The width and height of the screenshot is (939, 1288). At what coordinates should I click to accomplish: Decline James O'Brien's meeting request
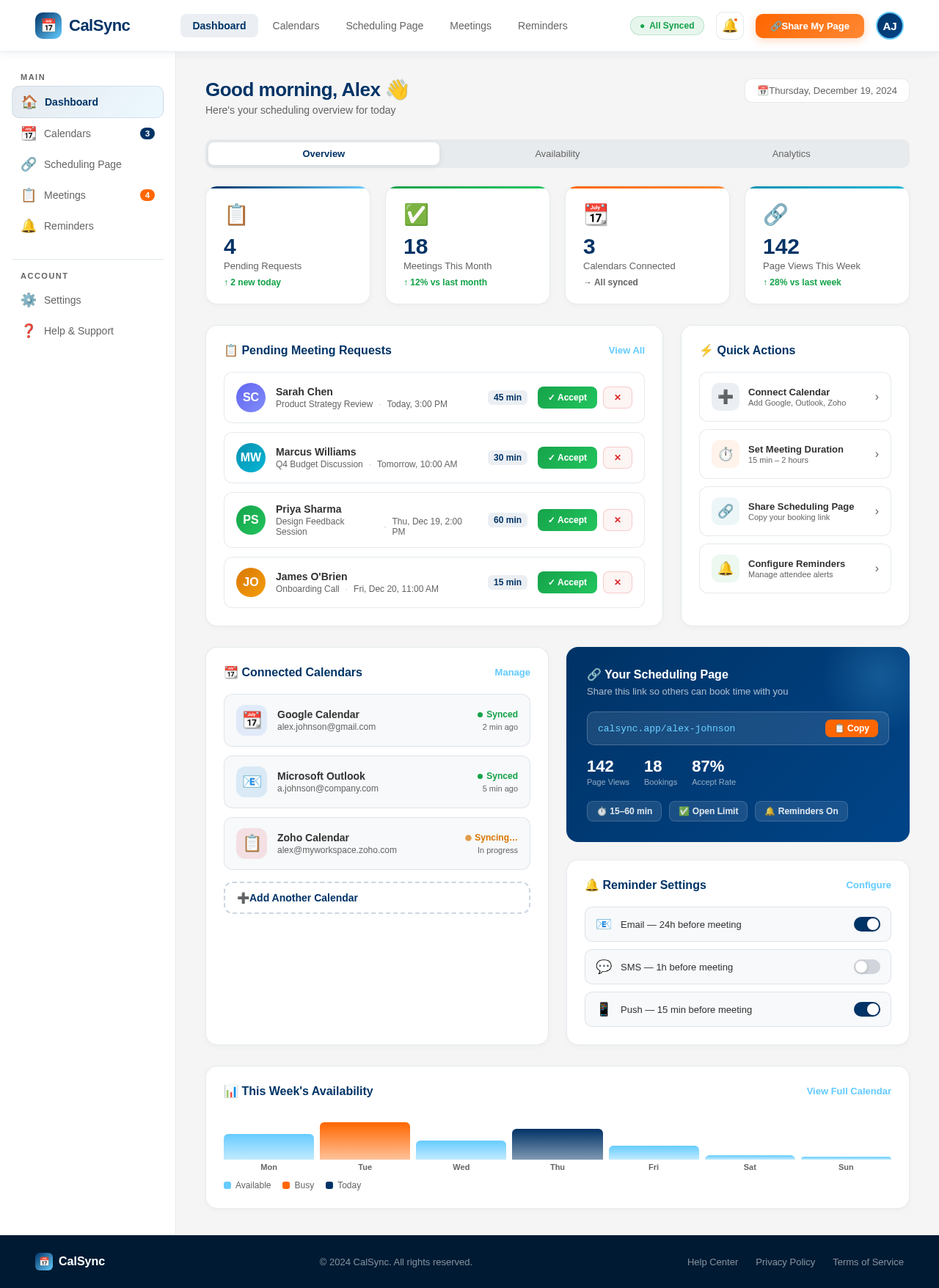click(x=618, y=582)
